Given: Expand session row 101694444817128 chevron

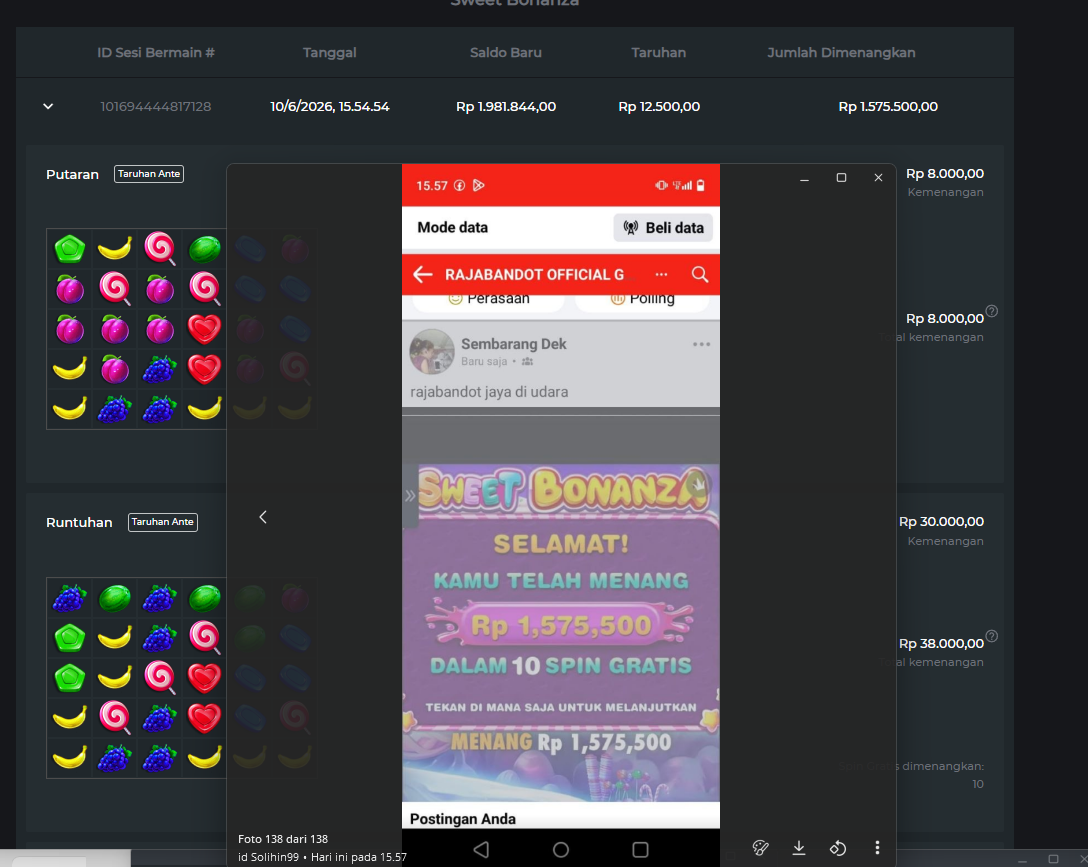Looking at the screenshot, I should (48, 106).
